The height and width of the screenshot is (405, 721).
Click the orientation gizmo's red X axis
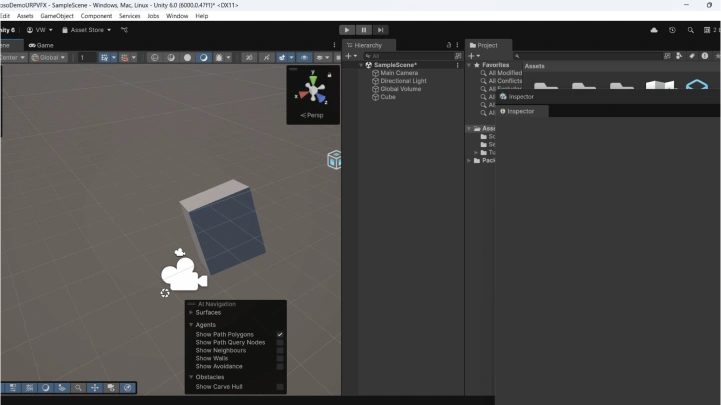(303, 95)
